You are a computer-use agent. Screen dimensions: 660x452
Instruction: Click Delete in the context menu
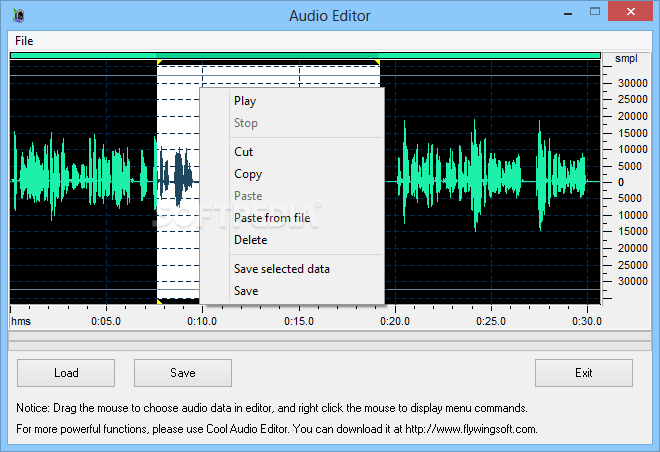(x=250, y=240)
